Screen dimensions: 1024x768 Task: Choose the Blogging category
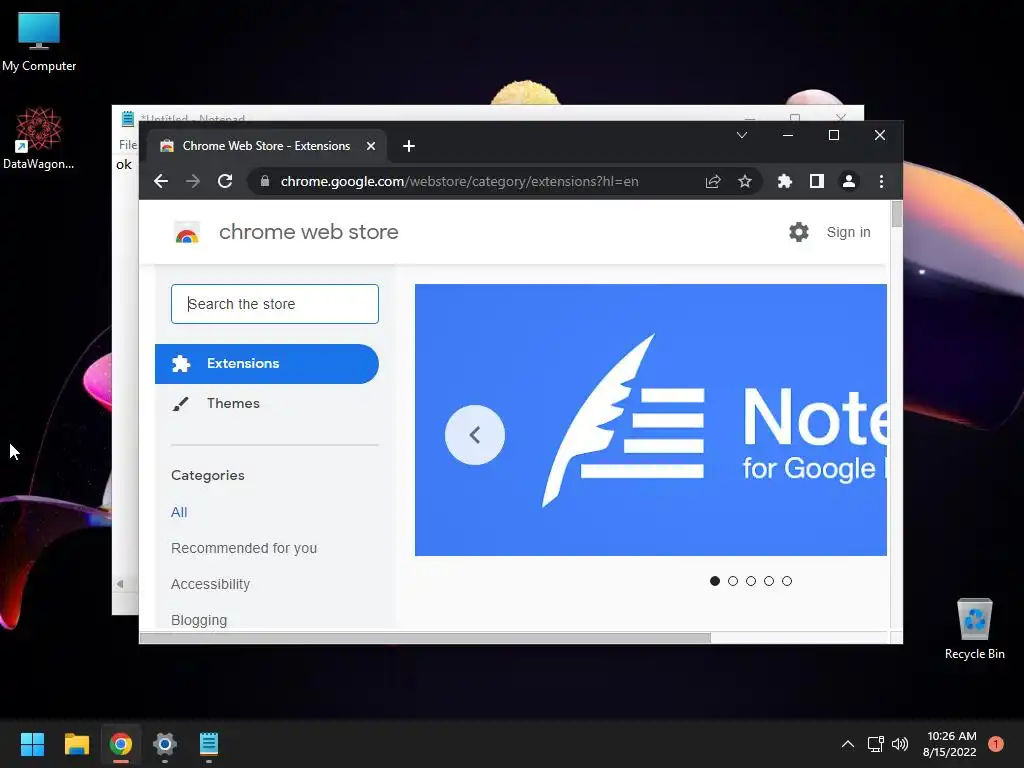click(x=199, y=620)
